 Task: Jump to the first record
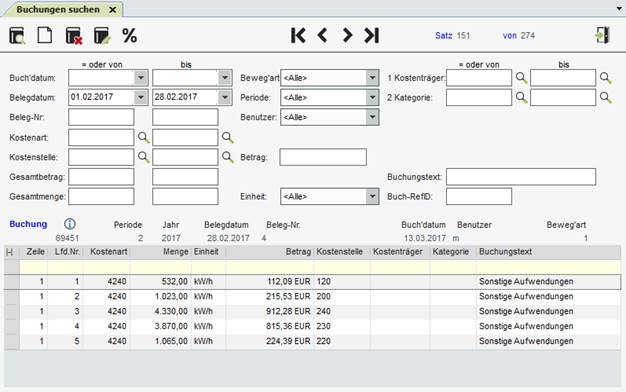[x=298, y=36]
